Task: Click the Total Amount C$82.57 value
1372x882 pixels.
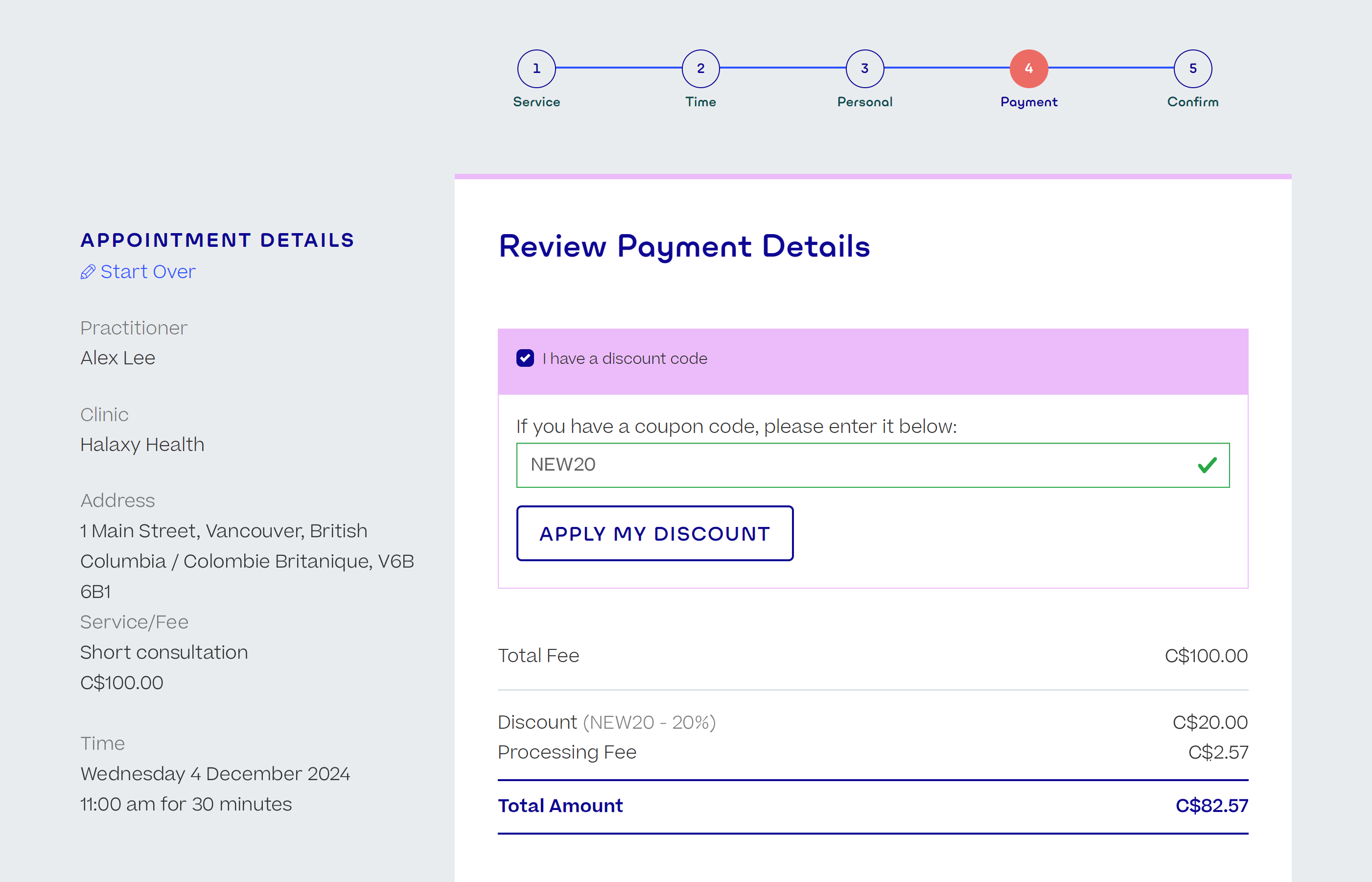Action: click(x=1212, y=806)
